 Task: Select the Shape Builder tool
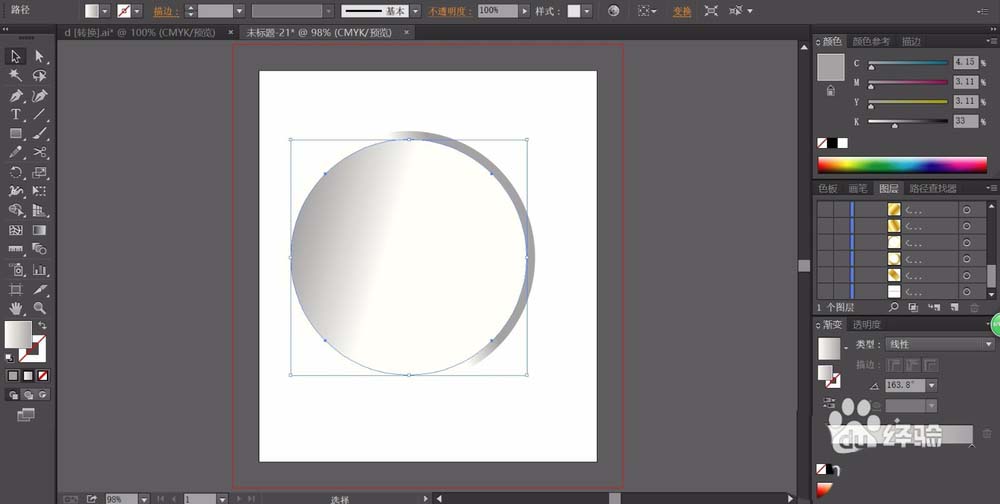tap(15, 210)
